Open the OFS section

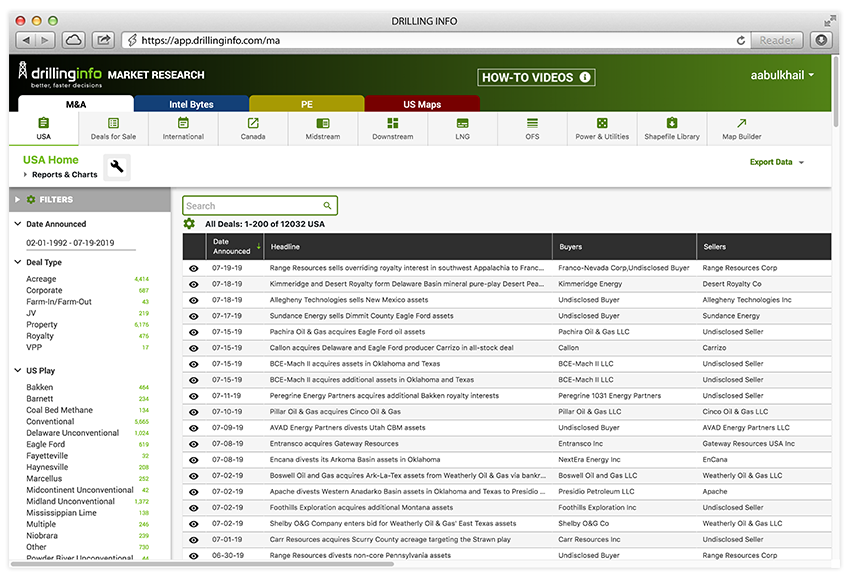[x=532, y=129]
